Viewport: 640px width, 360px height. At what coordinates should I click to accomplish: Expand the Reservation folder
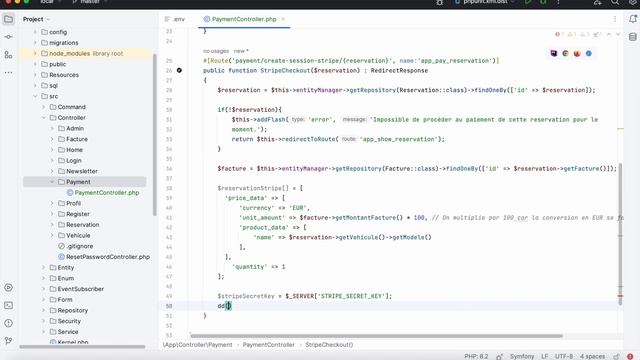click(52, 224)
